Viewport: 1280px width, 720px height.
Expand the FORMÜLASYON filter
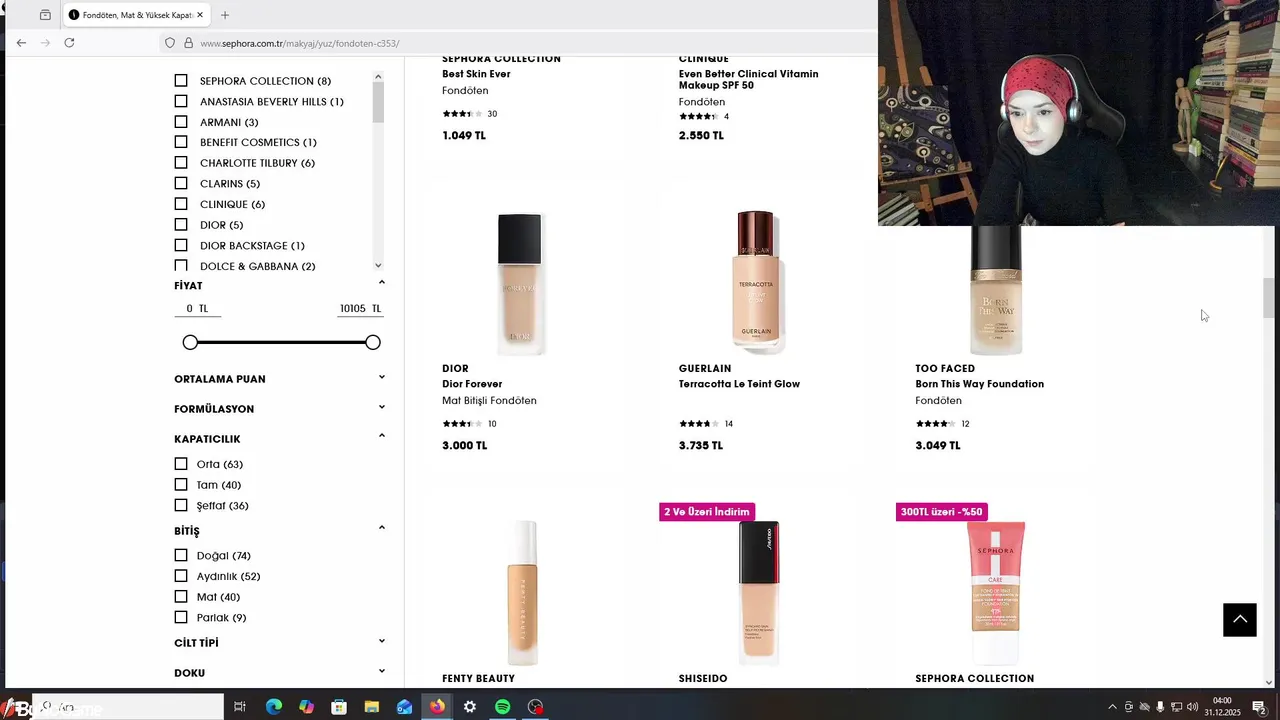[x=382, y=408]
